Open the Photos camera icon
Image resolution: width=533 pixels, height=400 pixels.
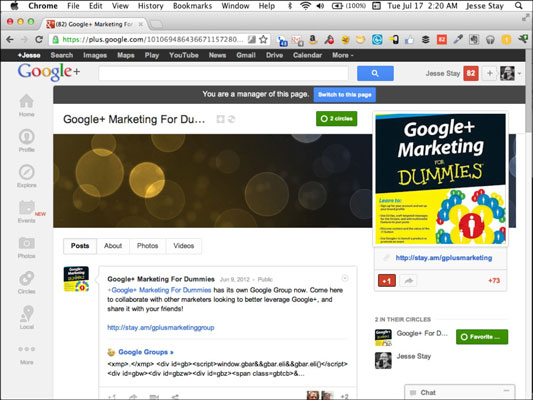27,243
